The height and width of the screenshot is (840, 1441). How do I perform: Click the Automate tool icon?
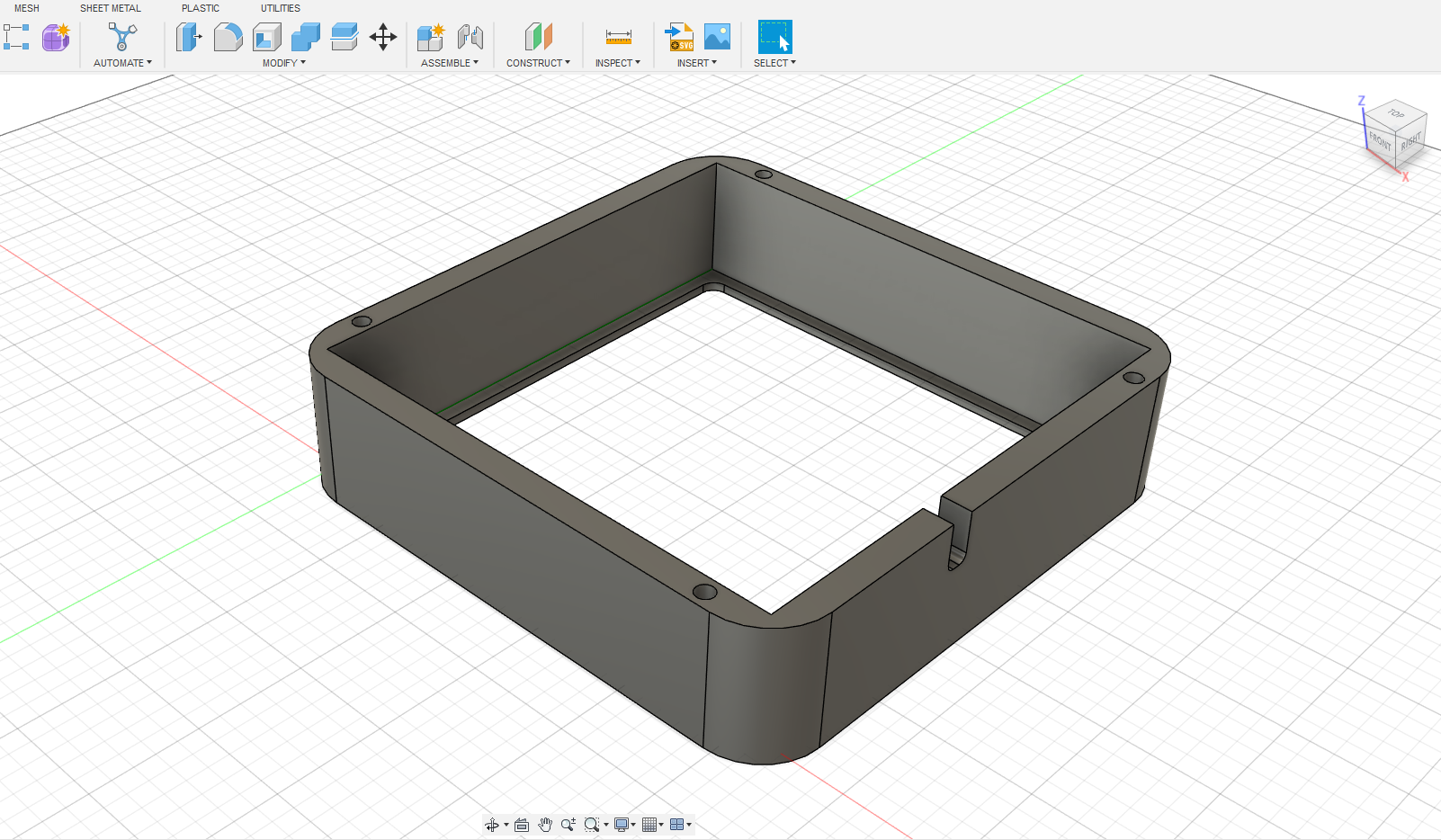coord(122,37)
